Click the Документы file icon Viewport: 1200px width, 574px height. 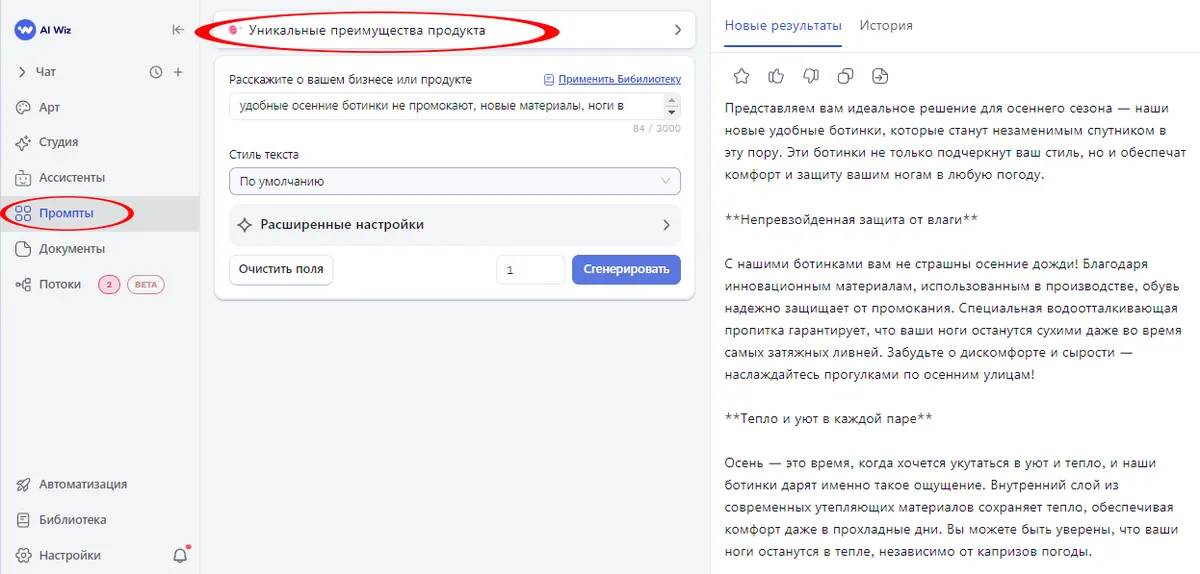click(24, 249)
